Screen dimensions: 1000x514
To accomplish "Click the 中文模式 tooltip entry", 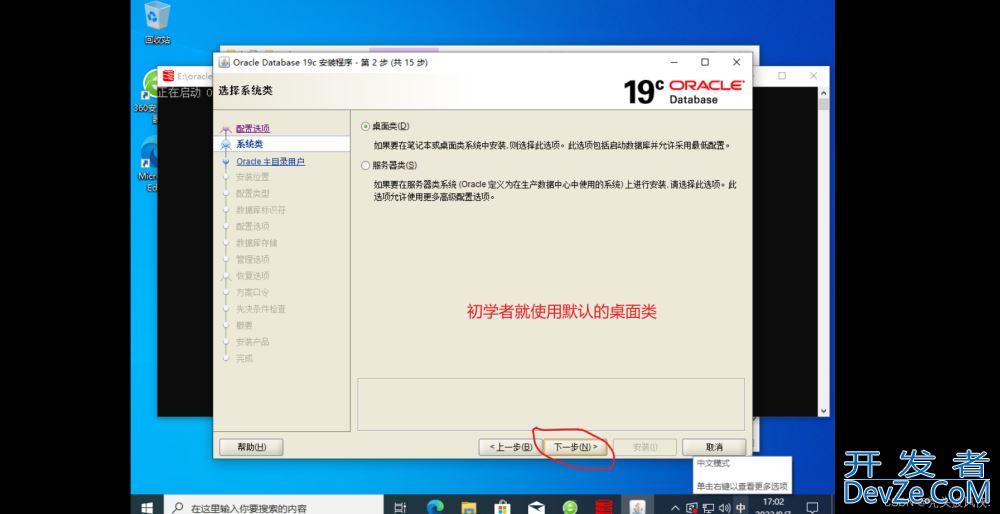I will 713,464.
